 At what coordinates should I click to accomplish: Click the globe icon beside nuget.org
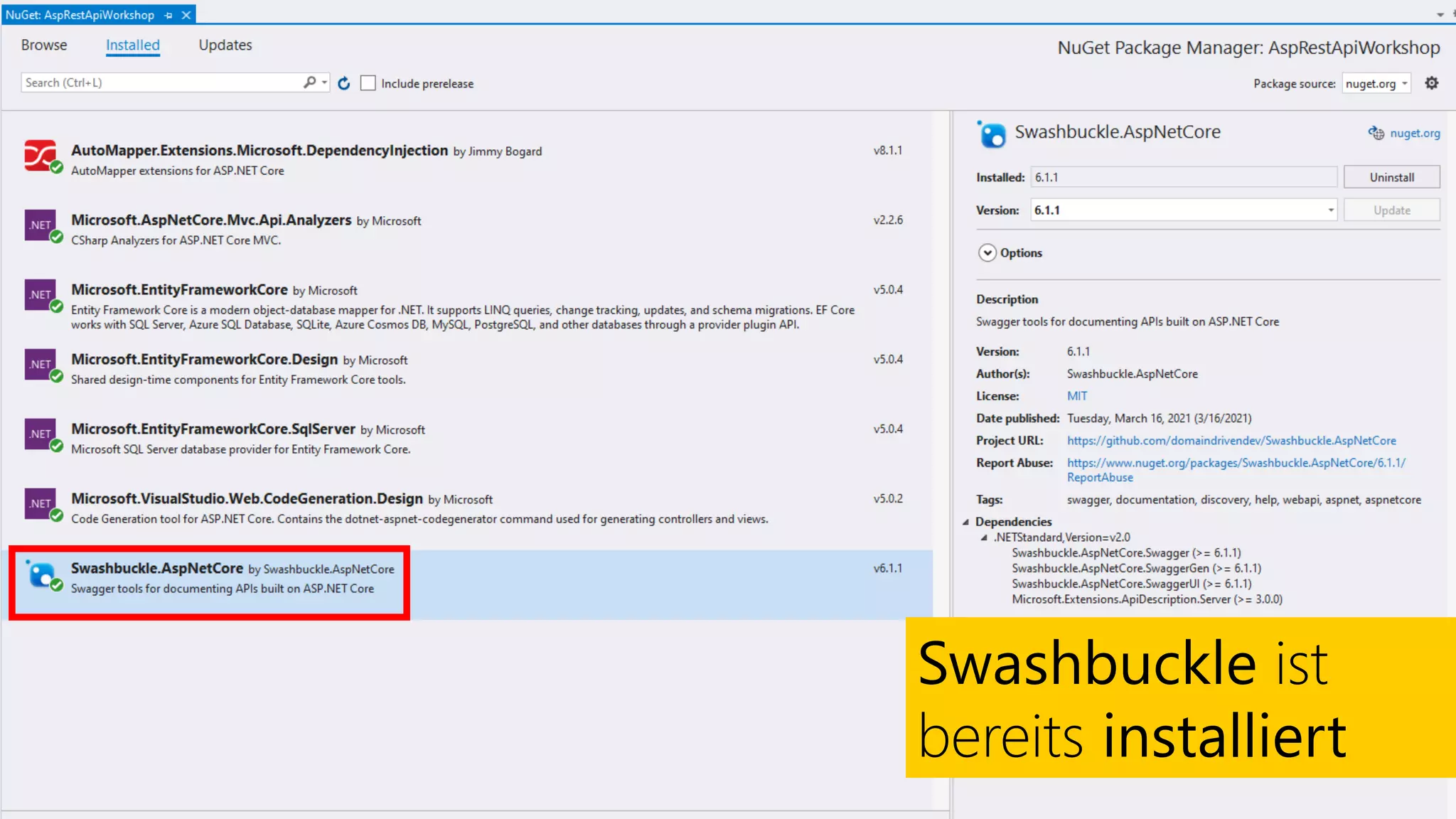point(1376,133)
